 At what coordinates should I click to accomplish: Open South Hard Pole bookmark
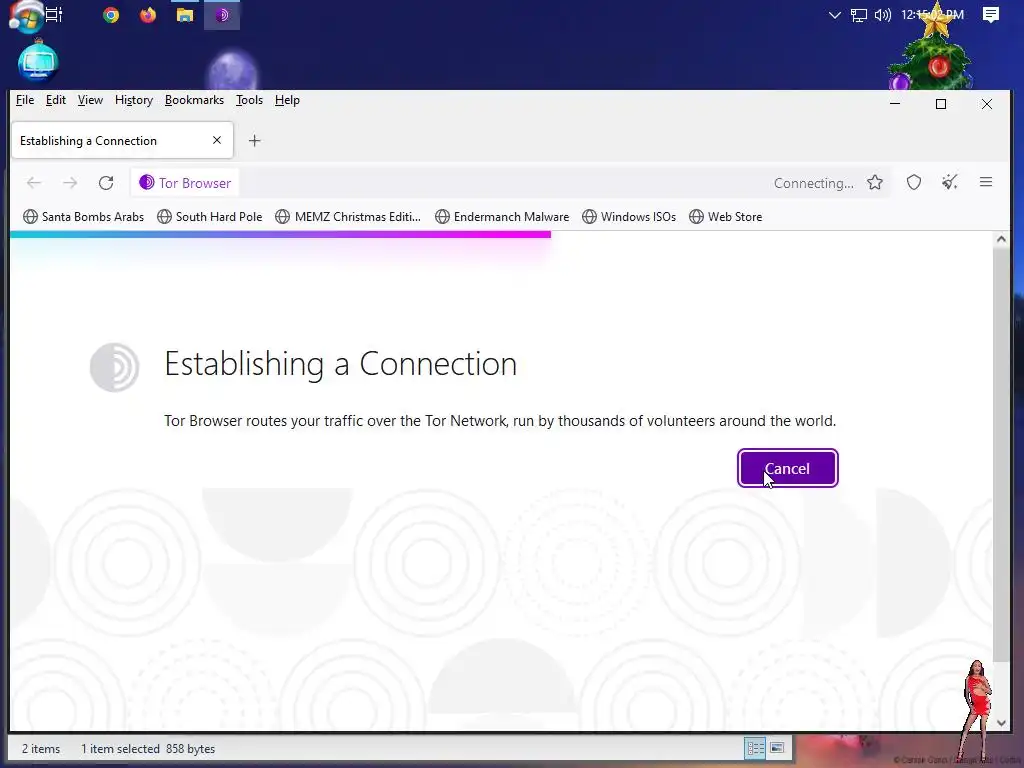point(210,217)
